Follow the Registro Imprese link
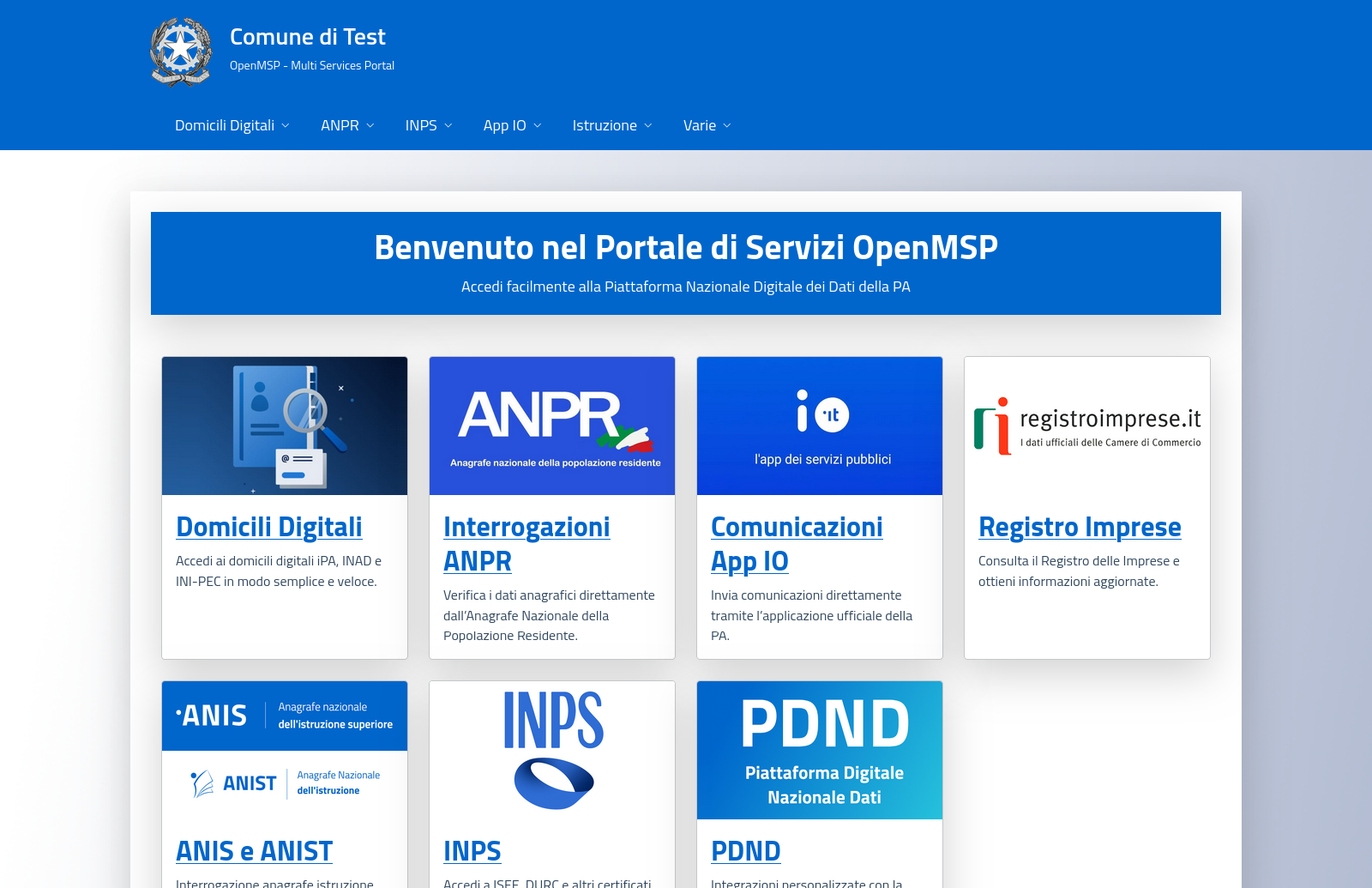1372x888 pixels. (x=1080, y=526)
